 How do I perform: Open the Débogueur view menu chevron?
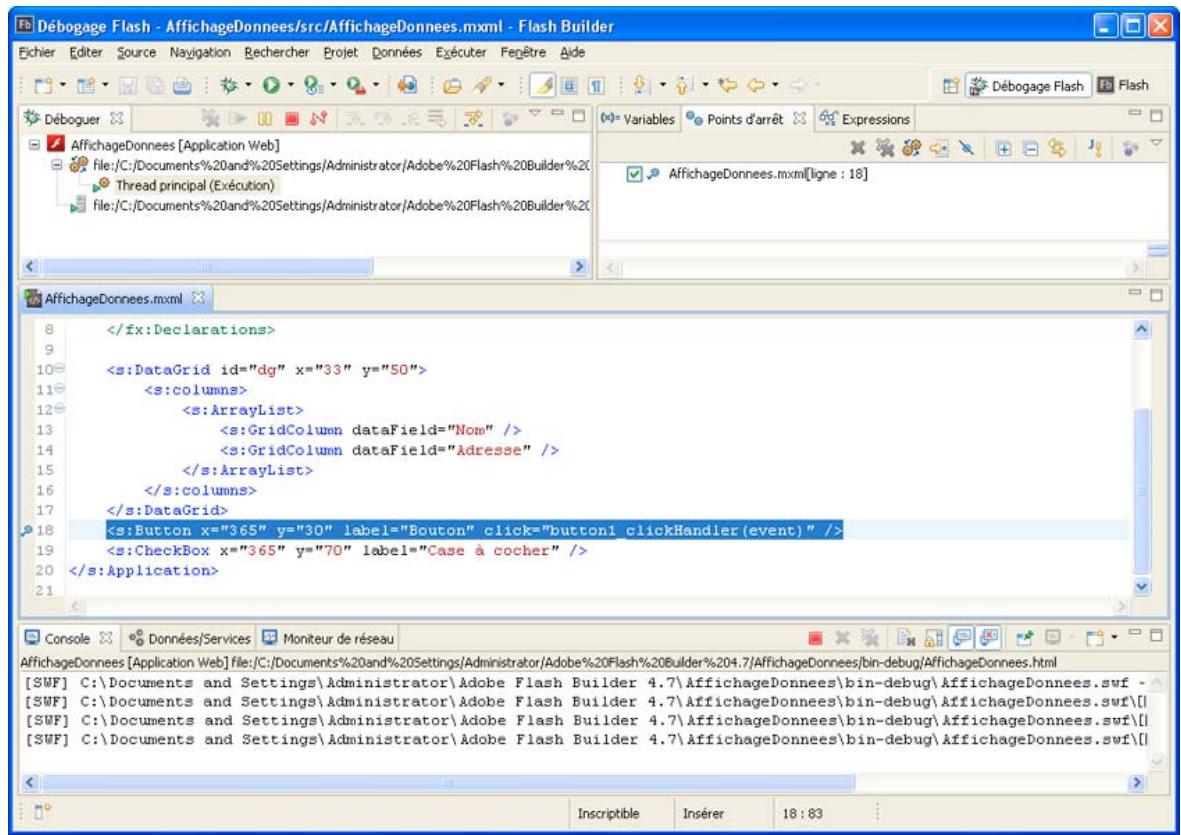534,118
